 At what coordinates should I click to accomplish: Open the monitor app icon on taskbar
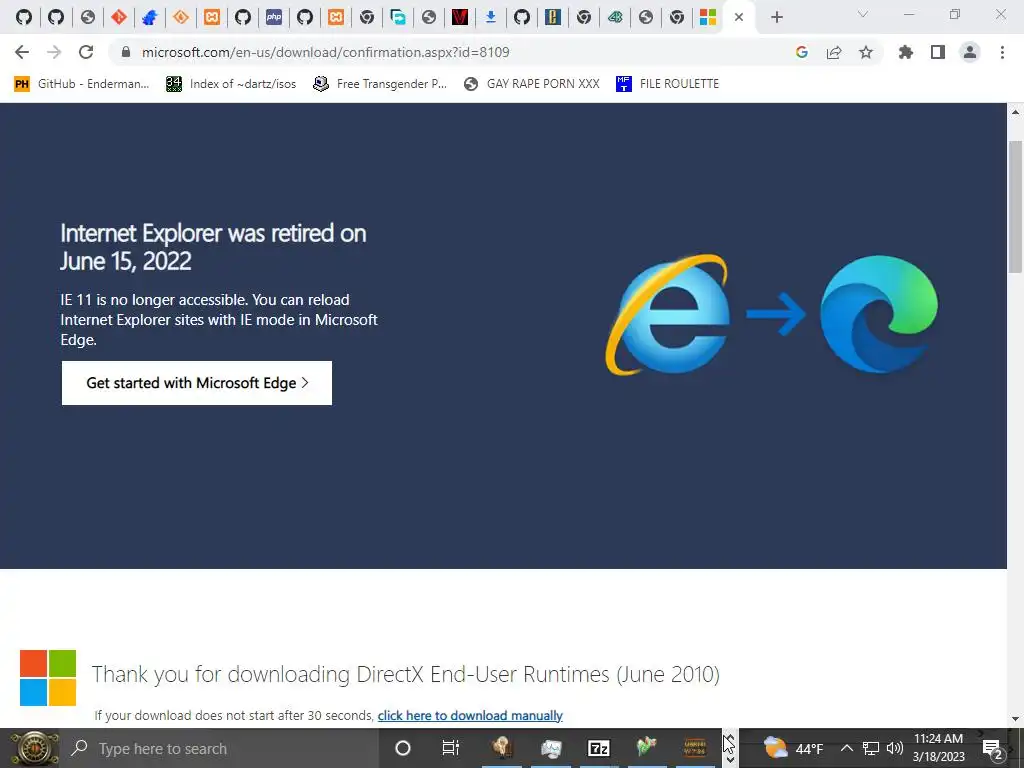coord(551,748)
